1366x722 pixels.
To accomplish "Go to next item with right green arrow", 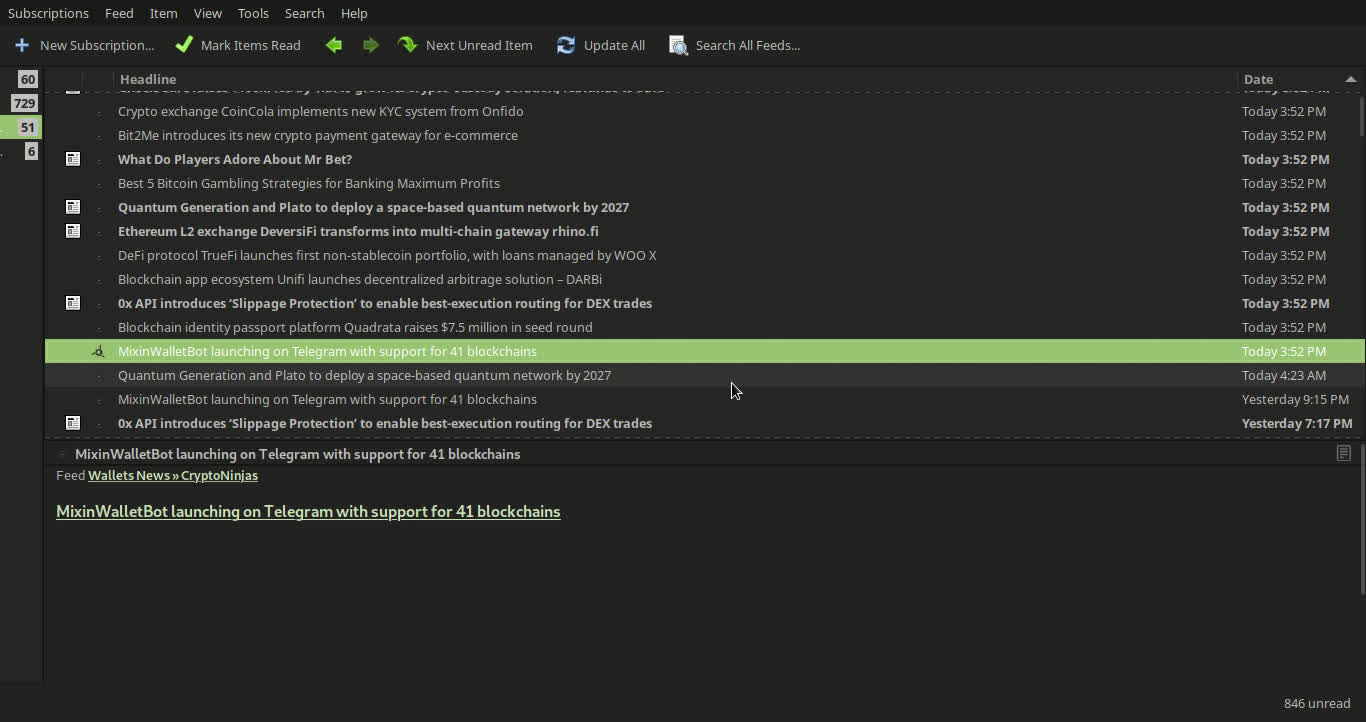I will [370, 45].
